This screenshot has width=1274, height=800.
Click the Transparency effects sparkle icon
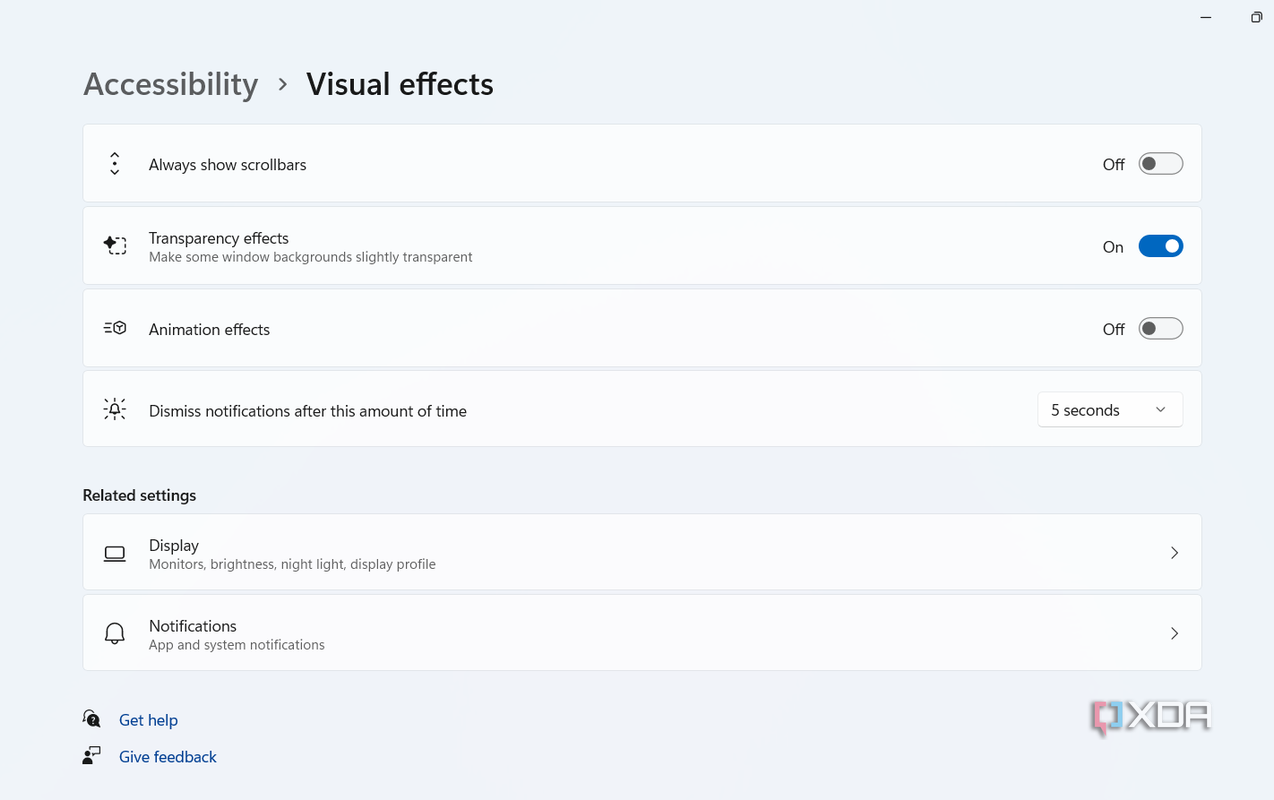pyautogui.click(x=115, y=245)
